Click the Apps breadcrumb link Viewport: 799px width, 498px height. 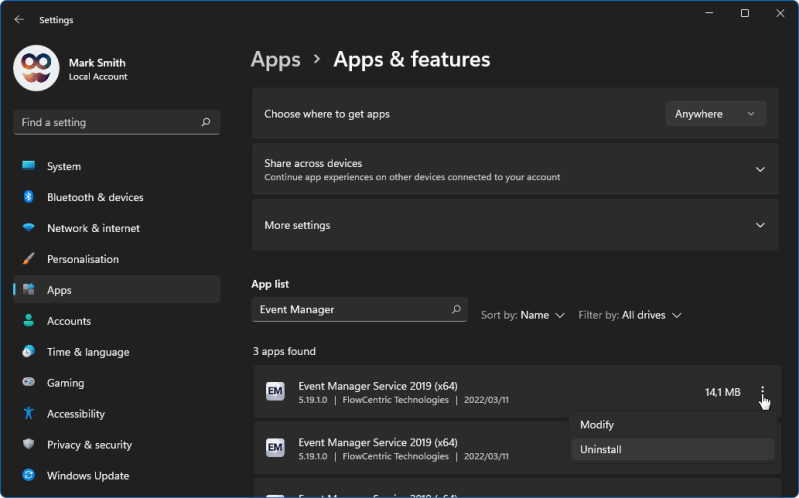coord(276,60)
